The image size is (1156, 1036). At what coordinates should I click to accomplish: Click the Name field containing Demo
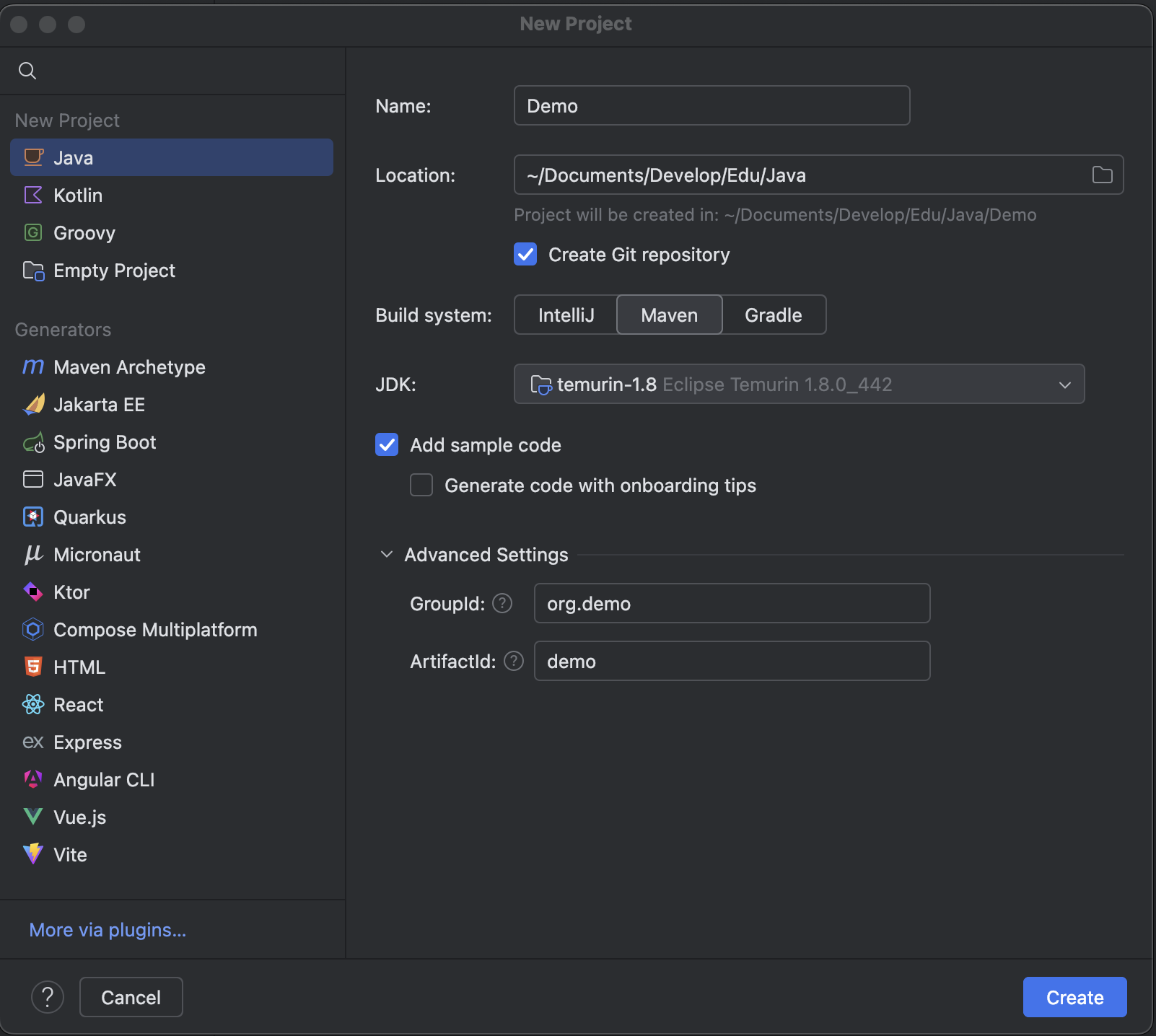click(711, 105)
